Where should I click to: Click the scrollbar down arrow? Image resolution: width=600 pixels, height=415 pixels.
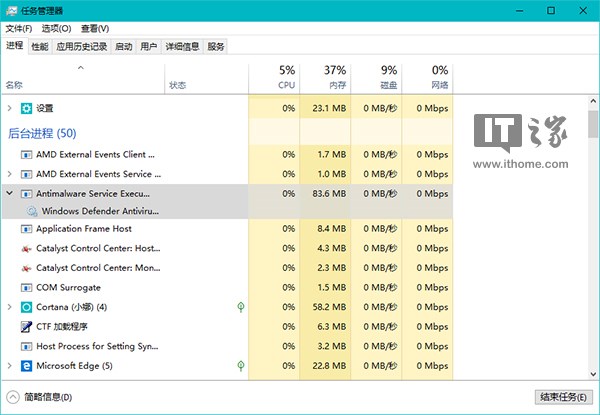pyautogui.click(x=593, y=374)
